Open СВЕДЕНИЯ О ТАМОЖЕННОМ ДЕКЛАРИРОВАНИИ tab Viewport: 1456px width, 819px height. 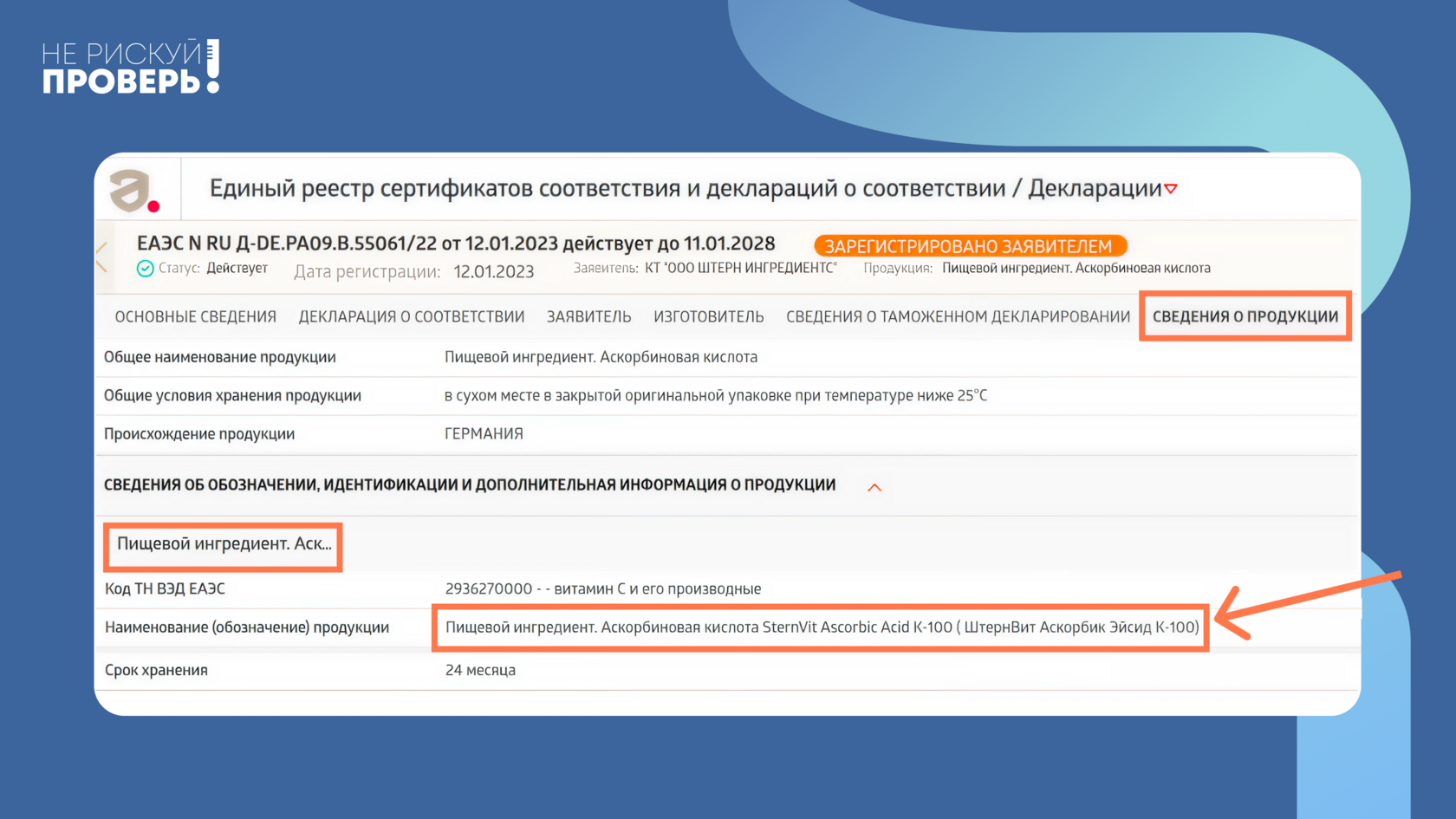coord(959,317)
